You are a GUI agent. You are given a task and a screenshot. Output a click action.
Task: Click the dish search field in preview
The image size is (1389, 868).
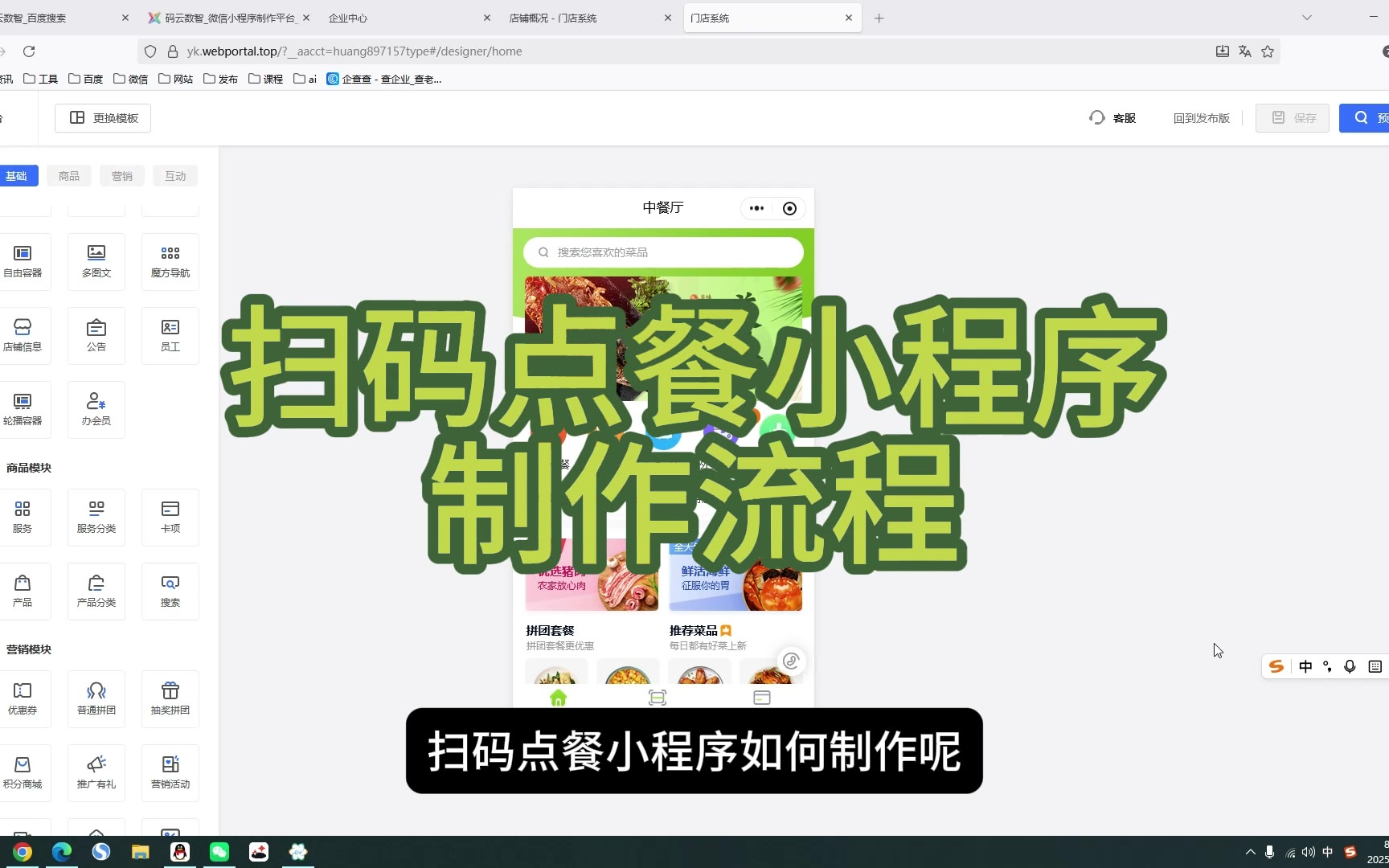[663, 252]
